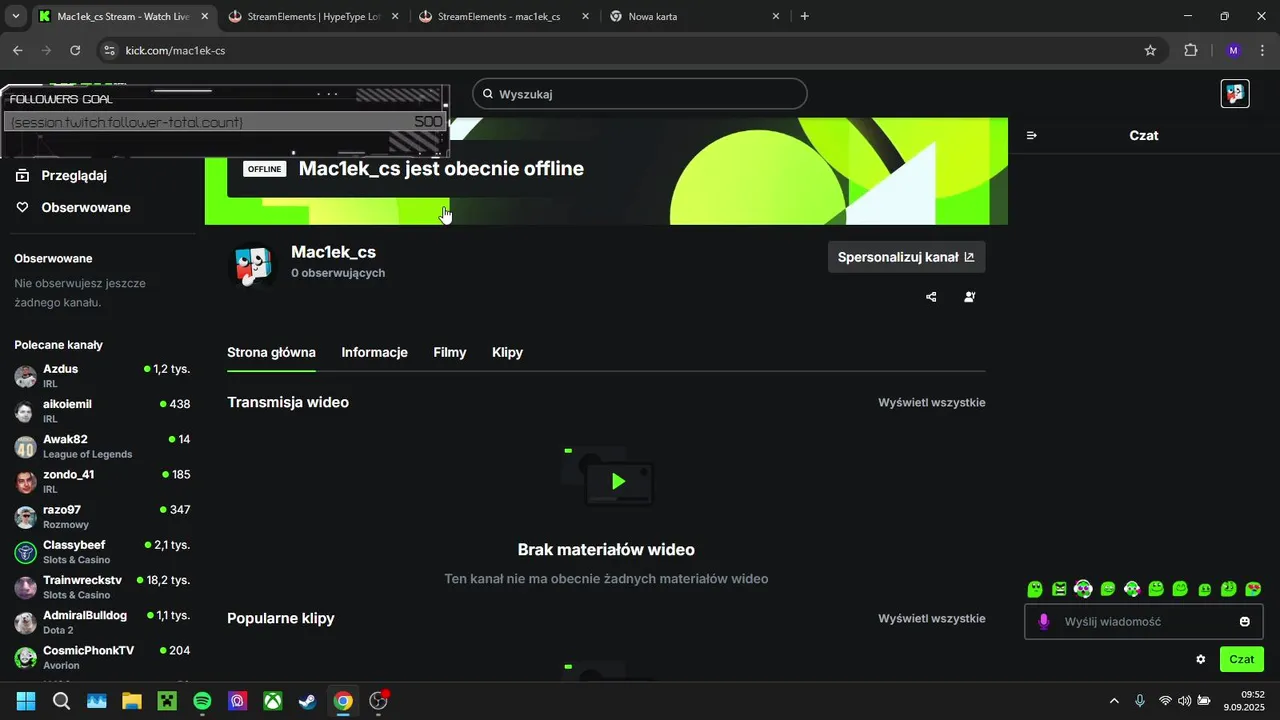1280x720 pixels.
Task: Open Classybeef recommended channel
Action: point(102,552)
